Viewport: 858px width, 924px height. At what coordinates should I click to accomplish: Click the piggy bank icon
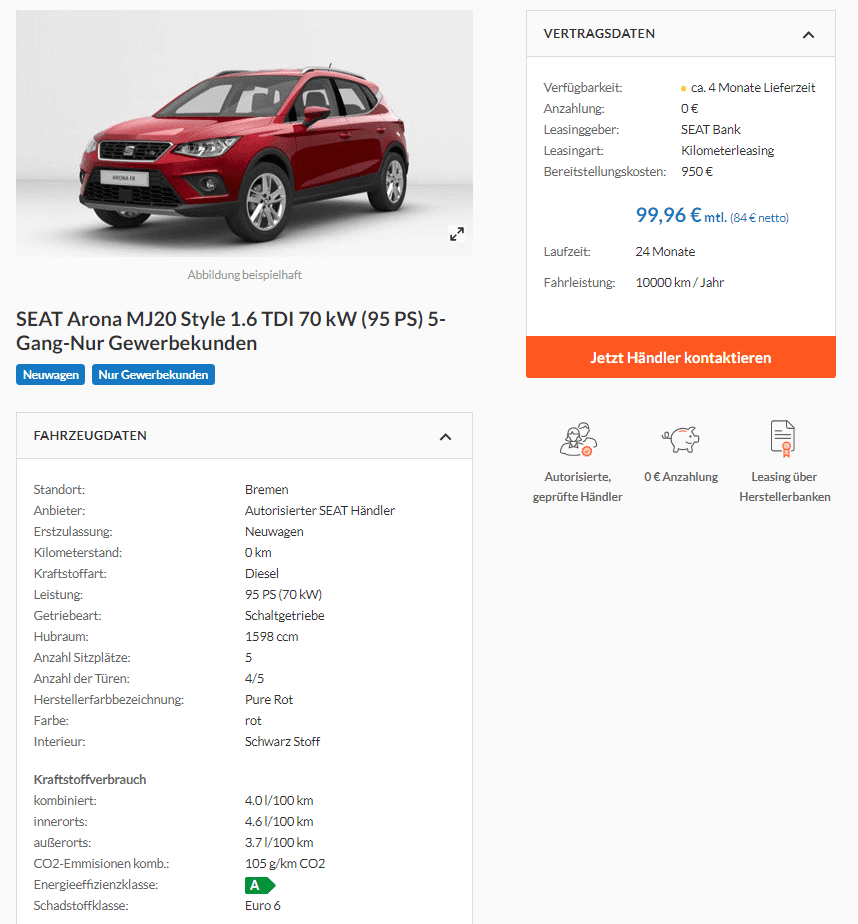(x=681, y=440)
